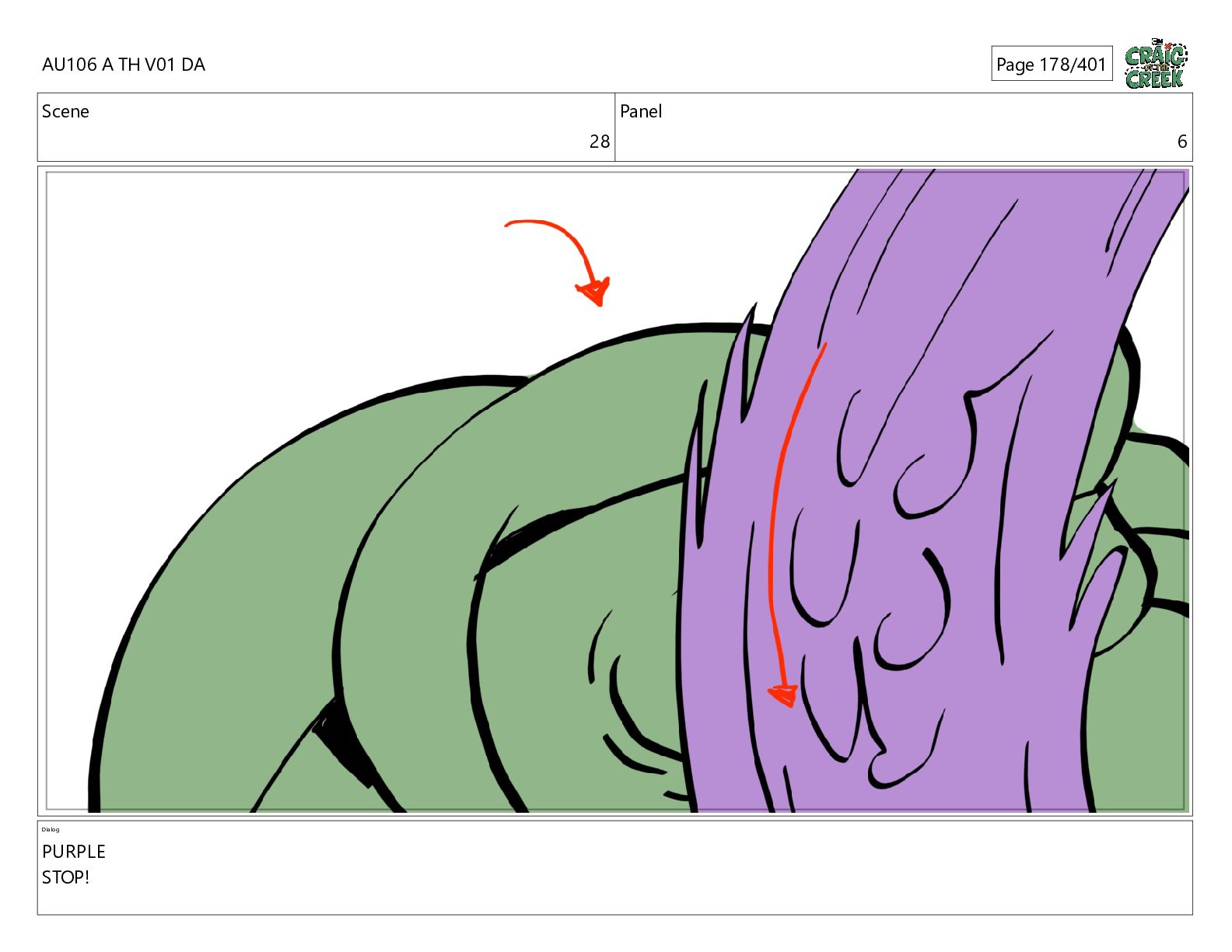Click the Panel label
The height and width of the screenshot is (952, 1232).
[641, 111]
